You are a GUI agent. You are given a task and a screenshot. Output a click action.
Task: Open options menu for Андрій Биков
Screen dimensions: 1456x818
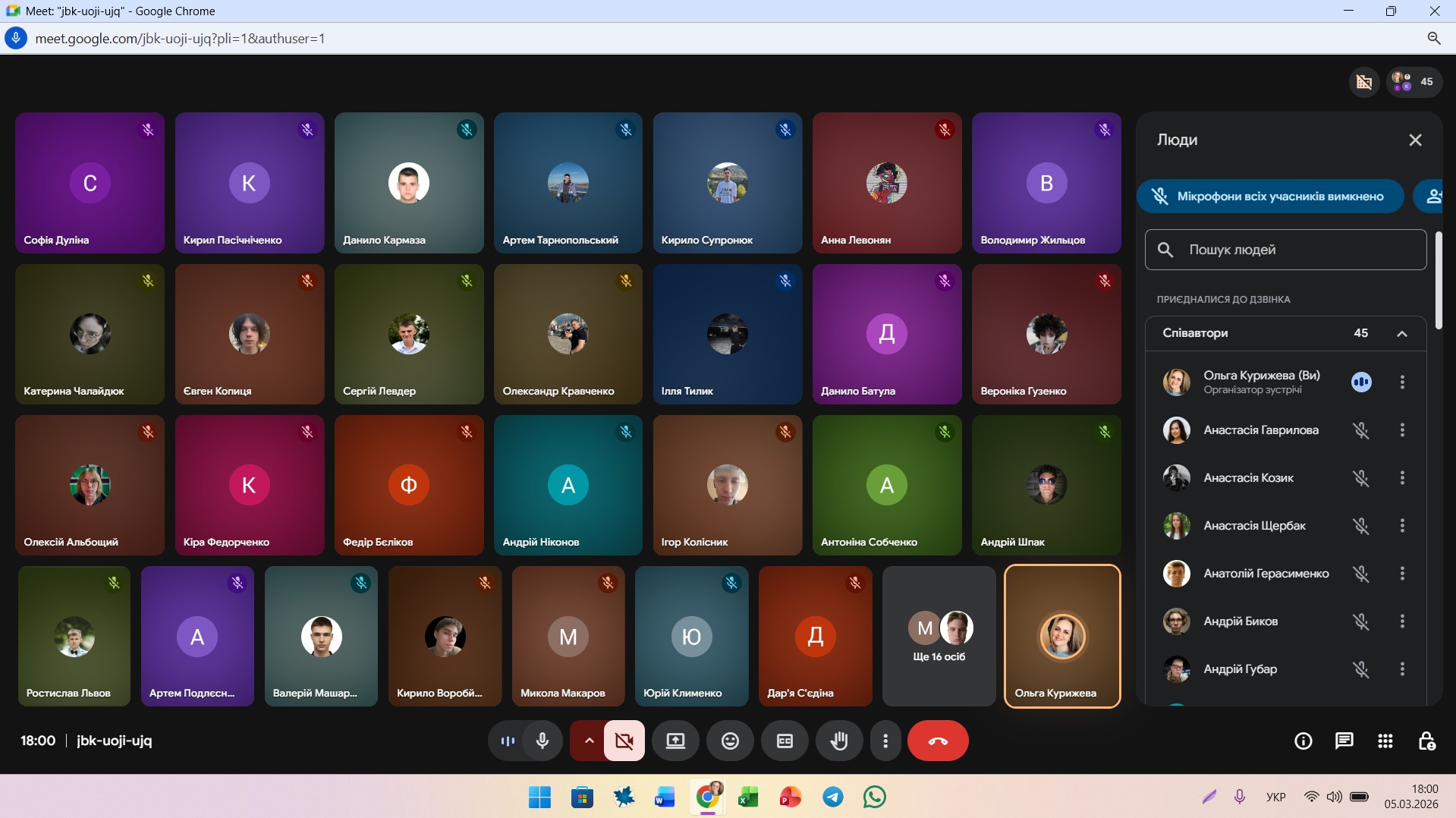[x=1401, y=621]
